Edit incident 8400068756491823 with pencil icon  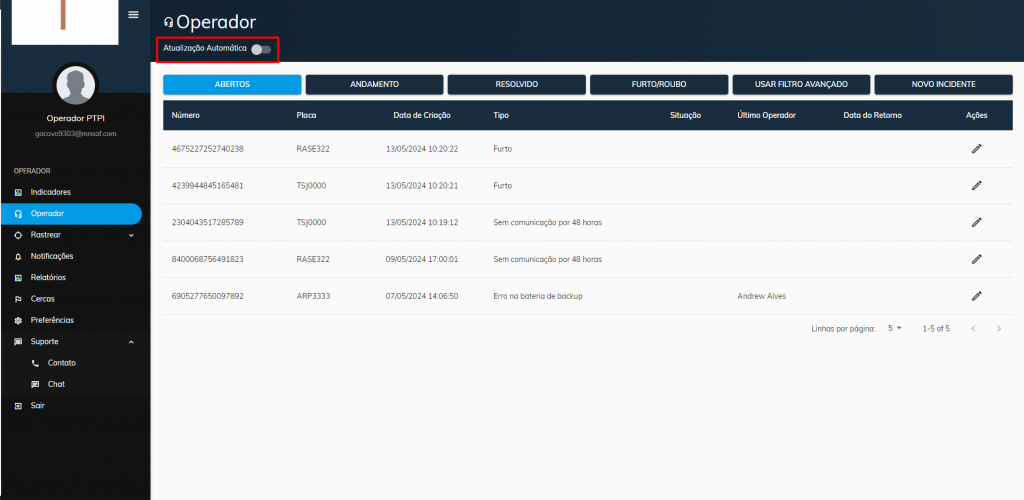point(976,259)
